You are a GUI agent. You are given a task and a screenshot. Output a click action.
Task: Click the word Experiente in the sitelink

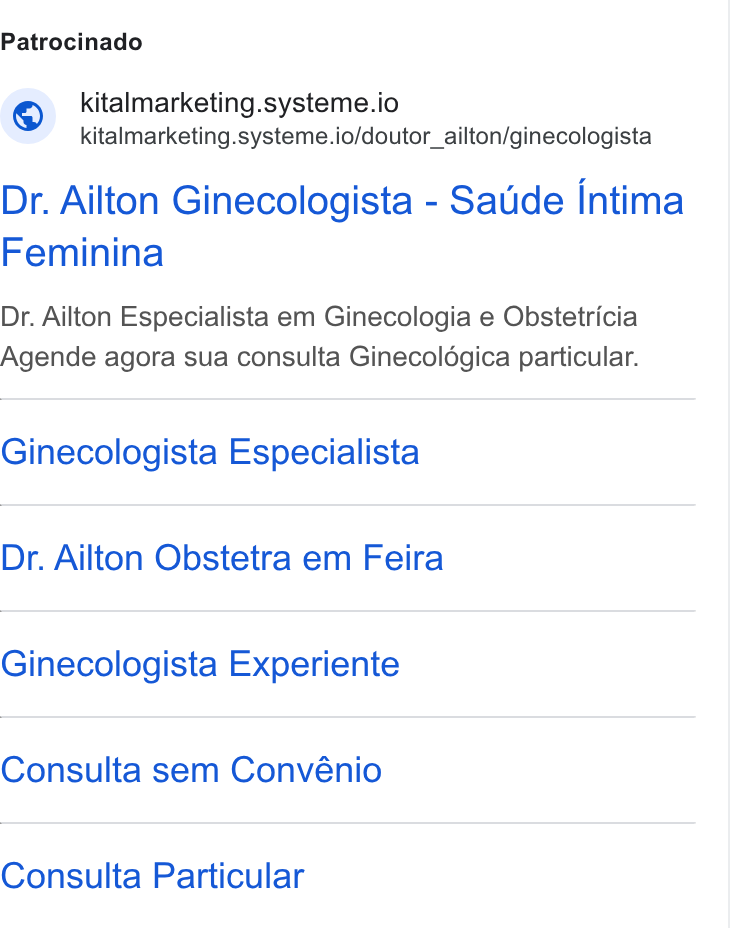(x=314, y=665)
